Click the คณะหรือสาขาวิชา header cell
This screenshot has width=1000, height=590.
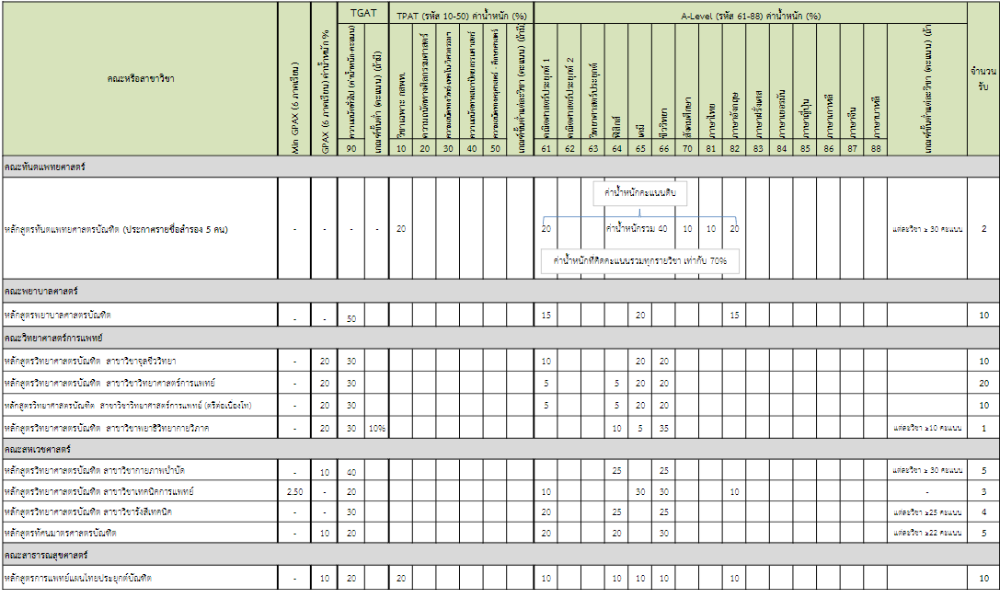point(139,78)
